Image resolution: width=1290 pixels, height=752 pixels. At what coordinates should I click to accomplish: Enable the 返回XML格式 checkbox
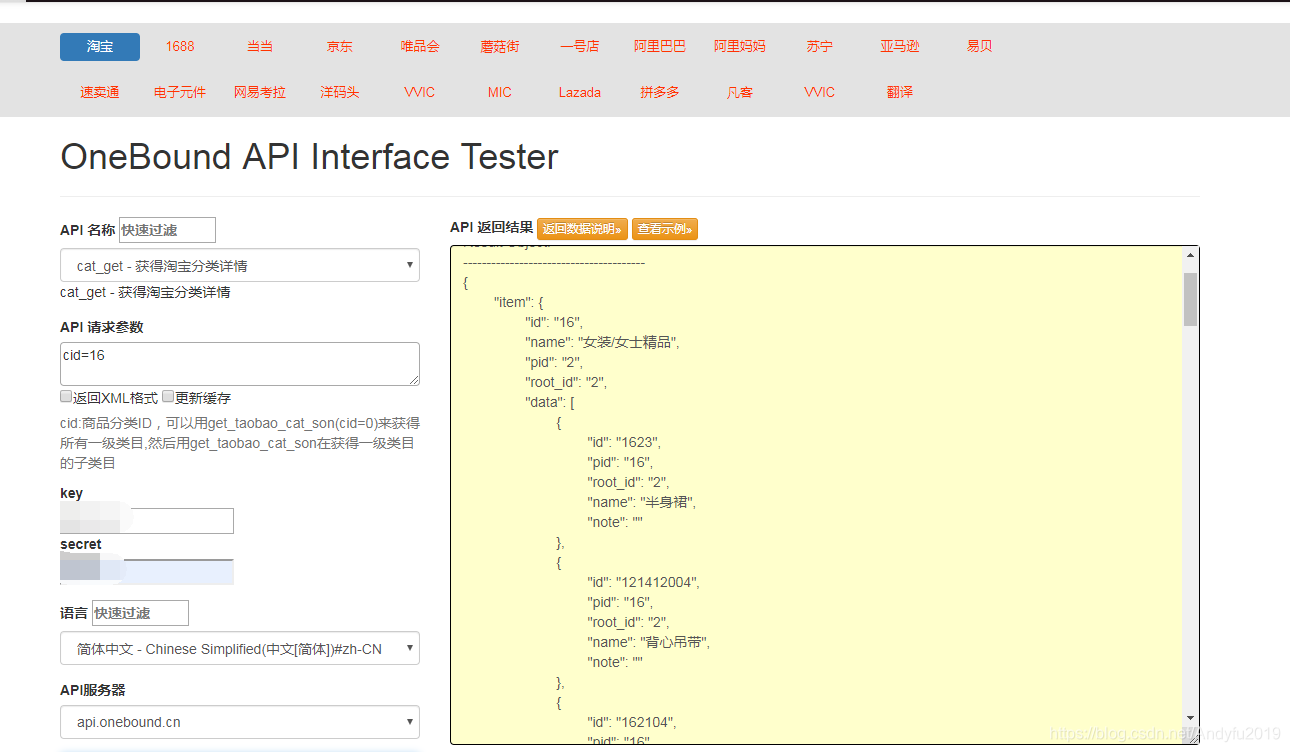(x=66, y=397)
